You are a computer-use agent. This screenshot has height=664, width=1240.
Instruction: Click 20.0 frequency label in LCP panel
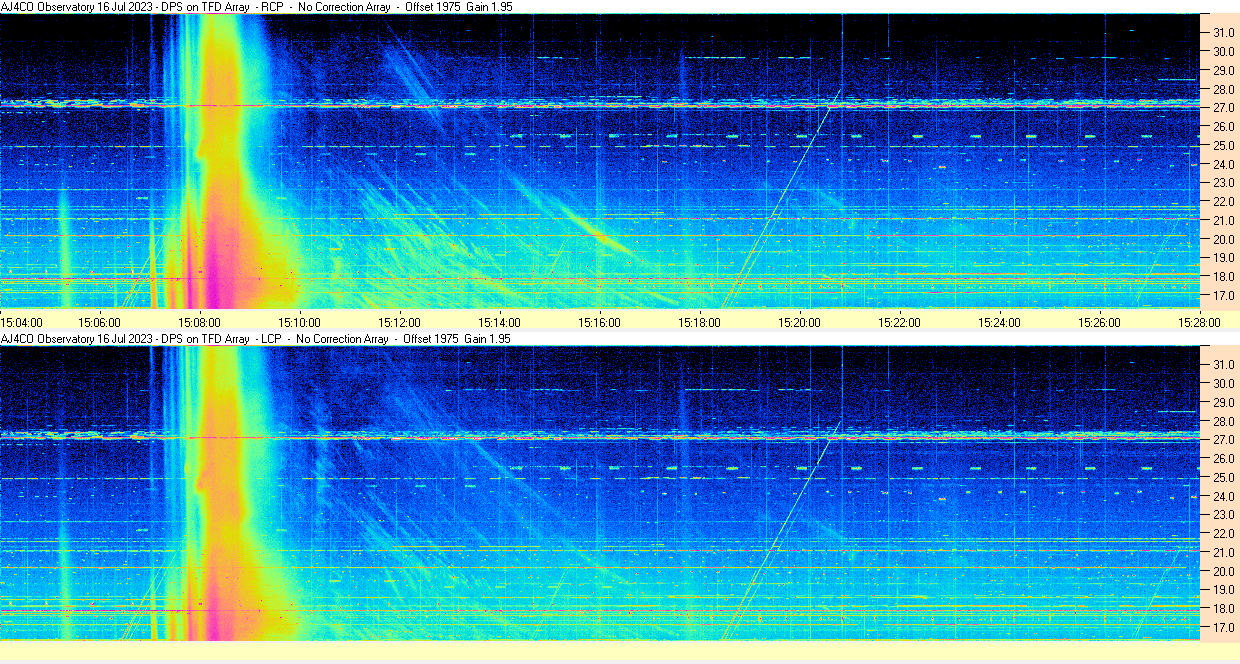click(1224, 571)
